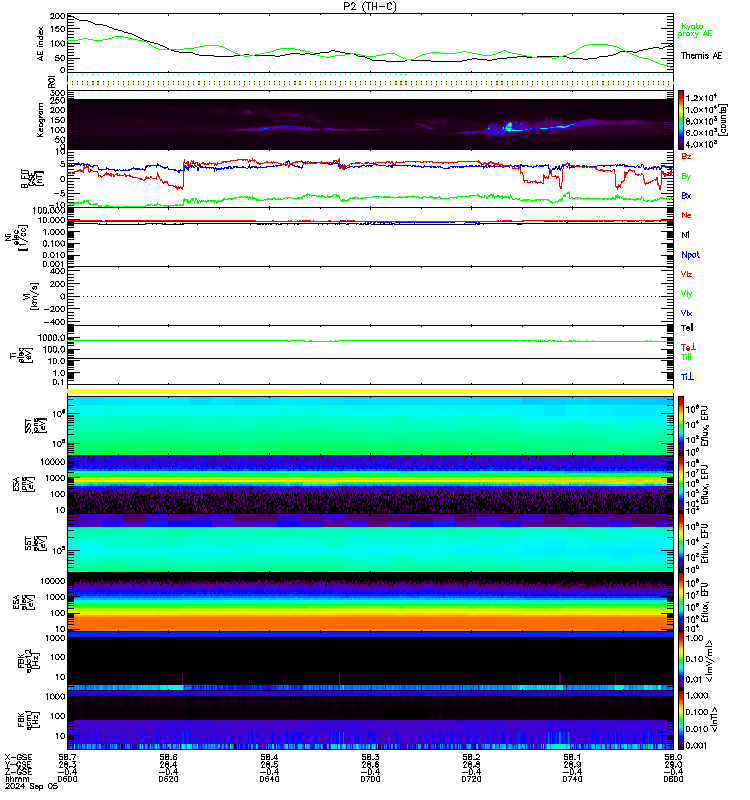This screenshot has height=800, width=750.
Task: Click the <|nT|> colorbar unit label
Action: click(714, 719)
